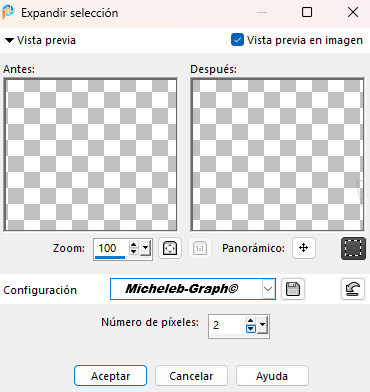The image size is (370, 392).
Task: Click the fit-to-window zoom icon
Action: (x=170, y=248)
